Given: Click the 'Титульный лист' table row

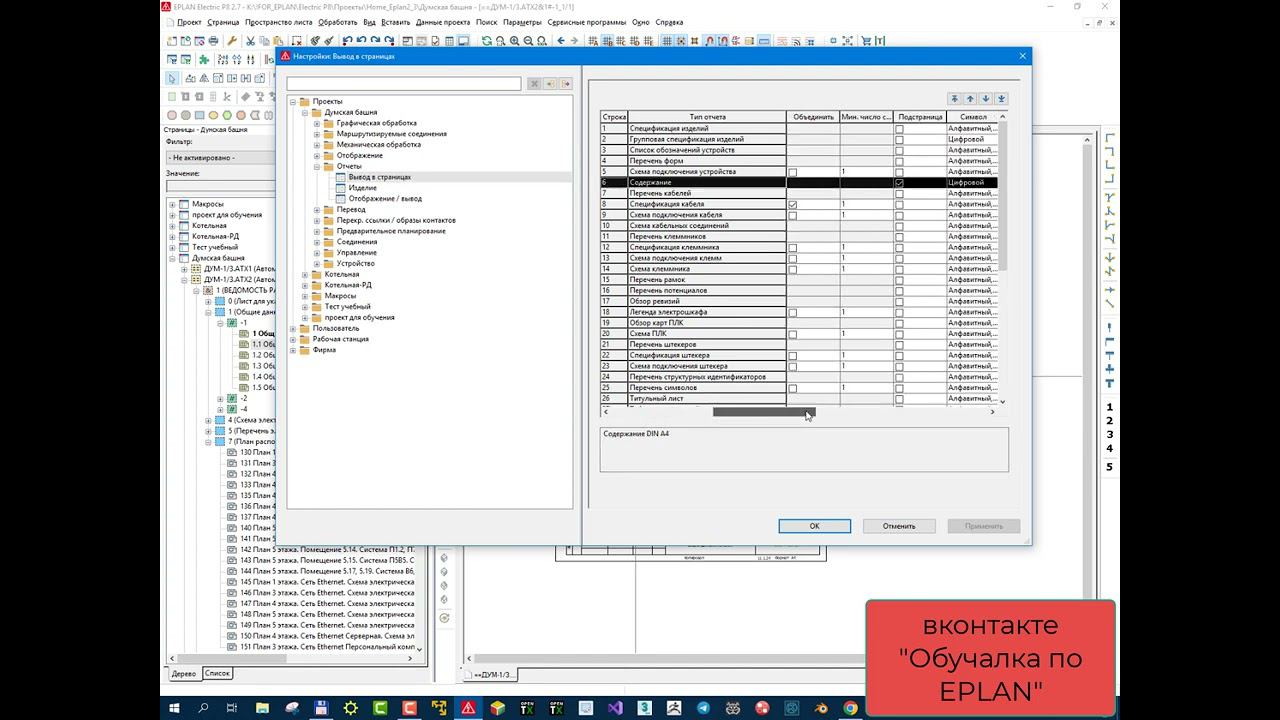Looking at the screenshot, I should 800,399.
